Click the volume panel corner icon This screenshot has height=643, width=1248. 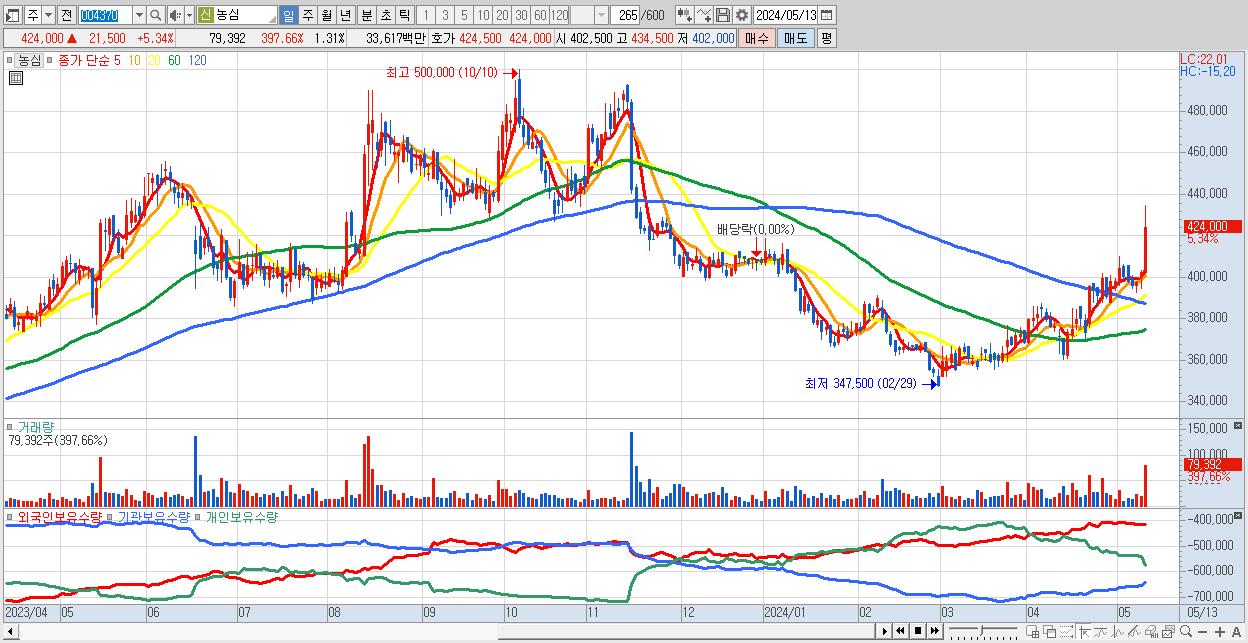[1239, 426]
